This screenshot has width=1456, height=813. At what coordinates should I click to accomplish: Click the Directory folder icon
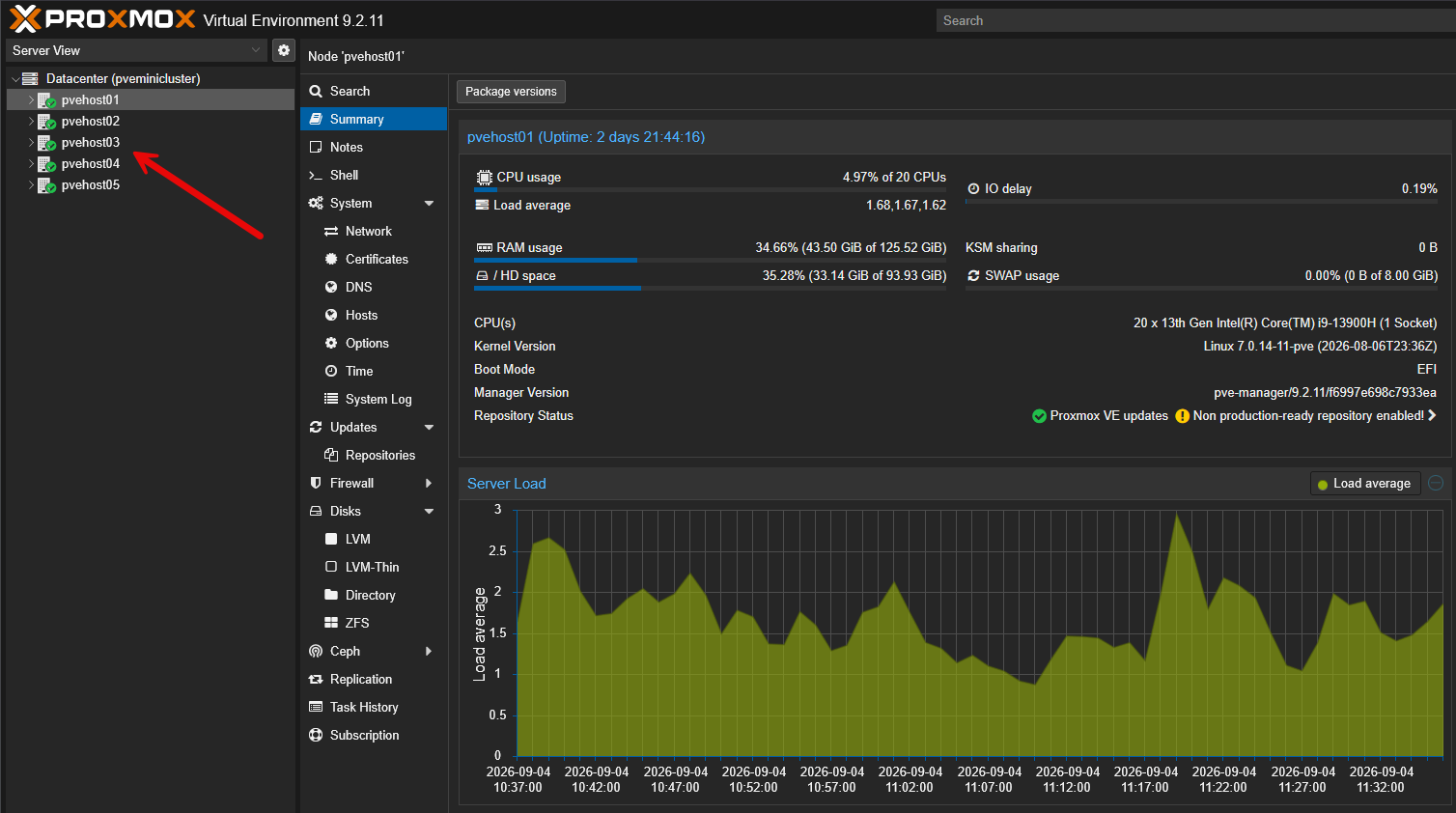click(331, 595)
